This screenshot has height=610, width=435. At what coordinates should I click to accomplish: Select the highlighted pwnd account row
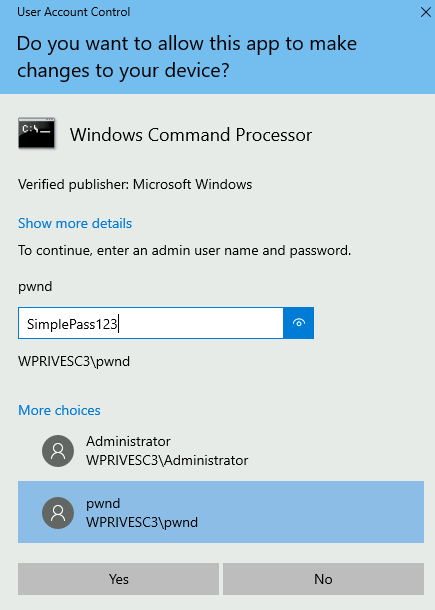(x=221, y=512)
